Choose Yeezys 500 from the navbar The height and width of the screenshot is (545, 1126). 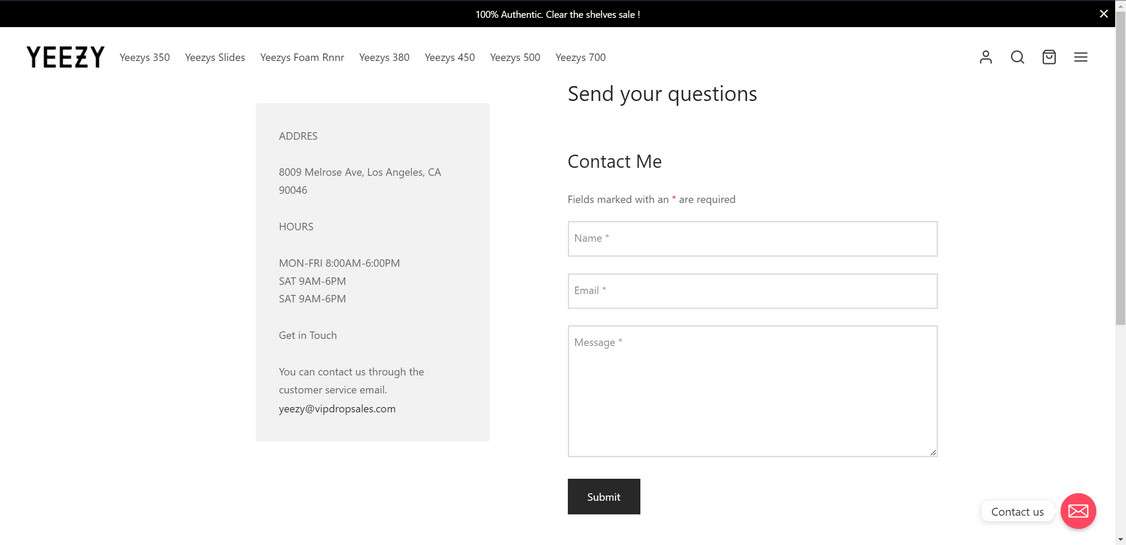[515, 57]
